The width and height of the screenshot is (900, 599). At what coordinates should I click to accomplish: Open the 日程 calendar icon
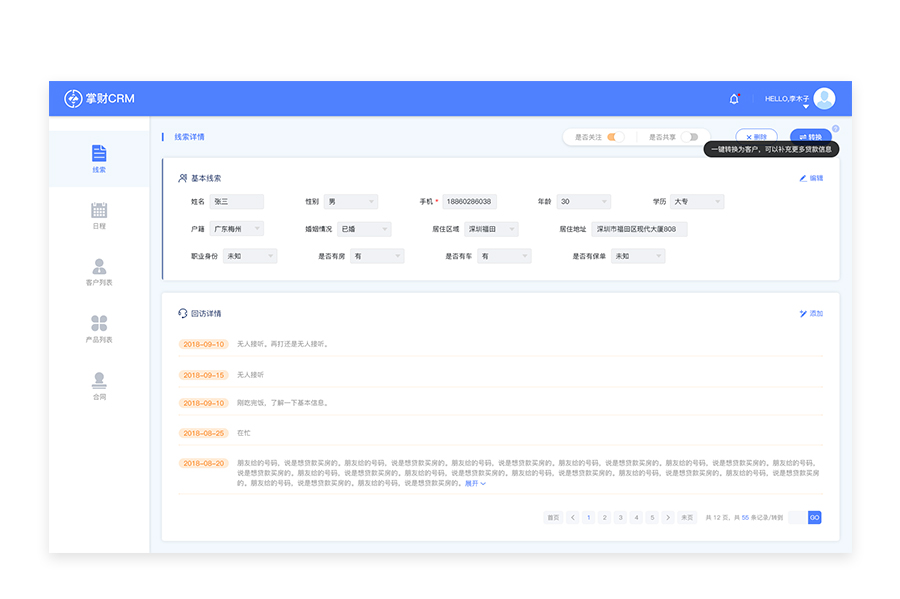coord(99,210)
